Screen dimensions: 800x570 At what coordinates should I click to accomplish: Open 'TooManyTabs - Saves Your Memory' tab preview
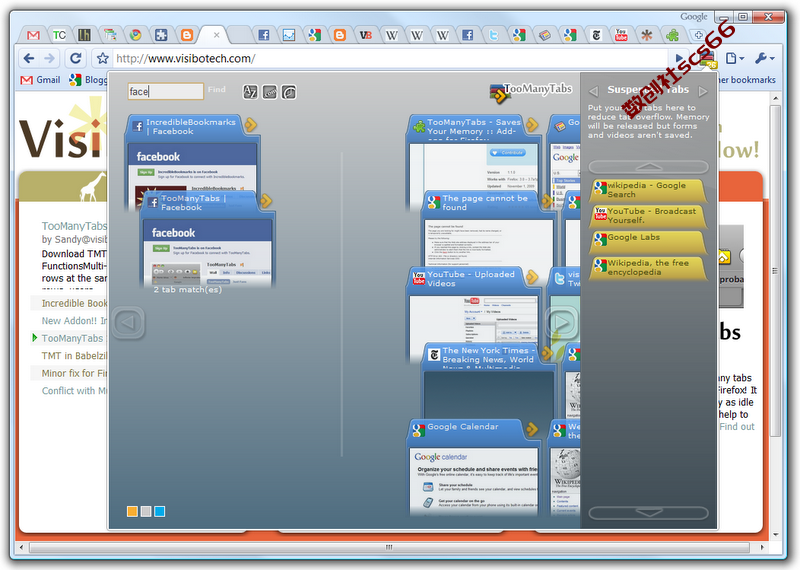point(473,167)
